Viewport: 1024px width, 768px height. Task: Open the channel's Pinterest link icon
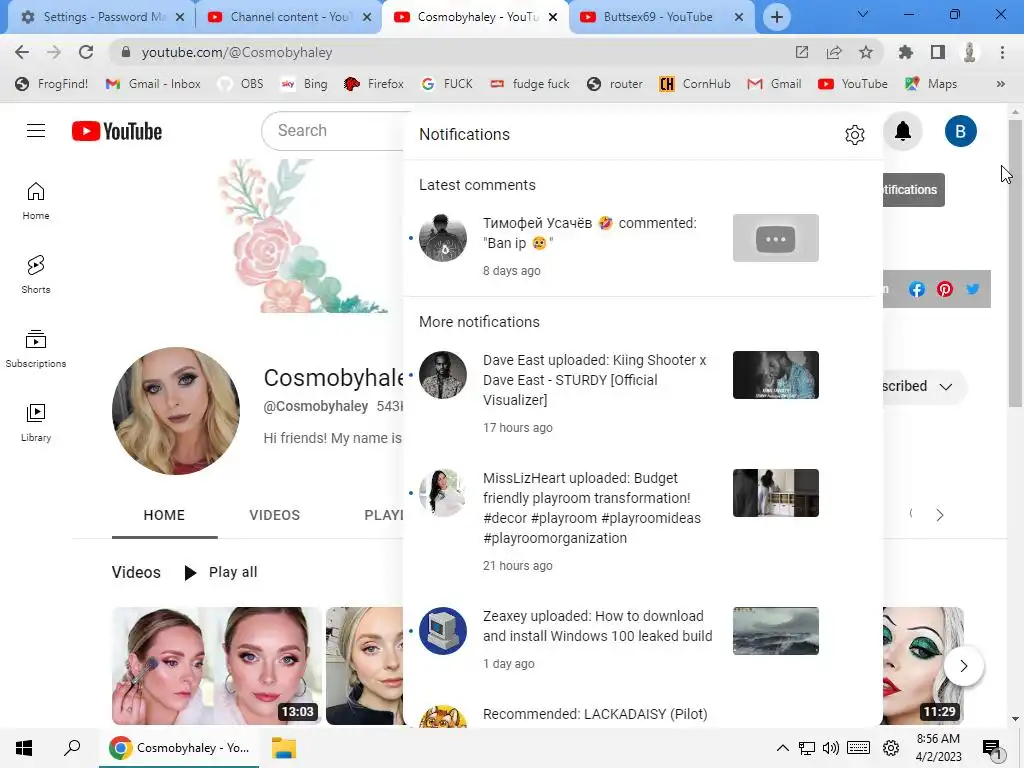pyautogui.click(x=944, y=289)
